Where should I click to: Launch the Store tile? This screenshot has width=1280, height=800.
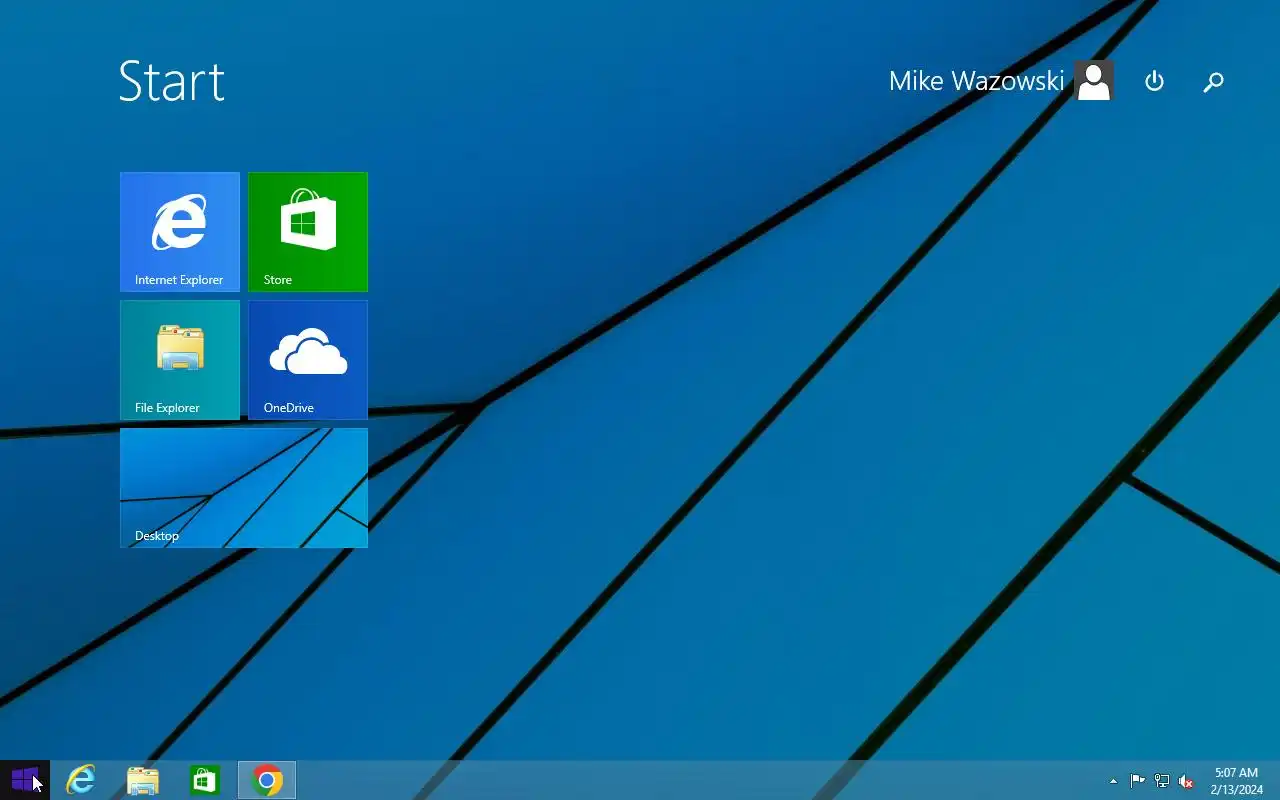tap(308, 232)
